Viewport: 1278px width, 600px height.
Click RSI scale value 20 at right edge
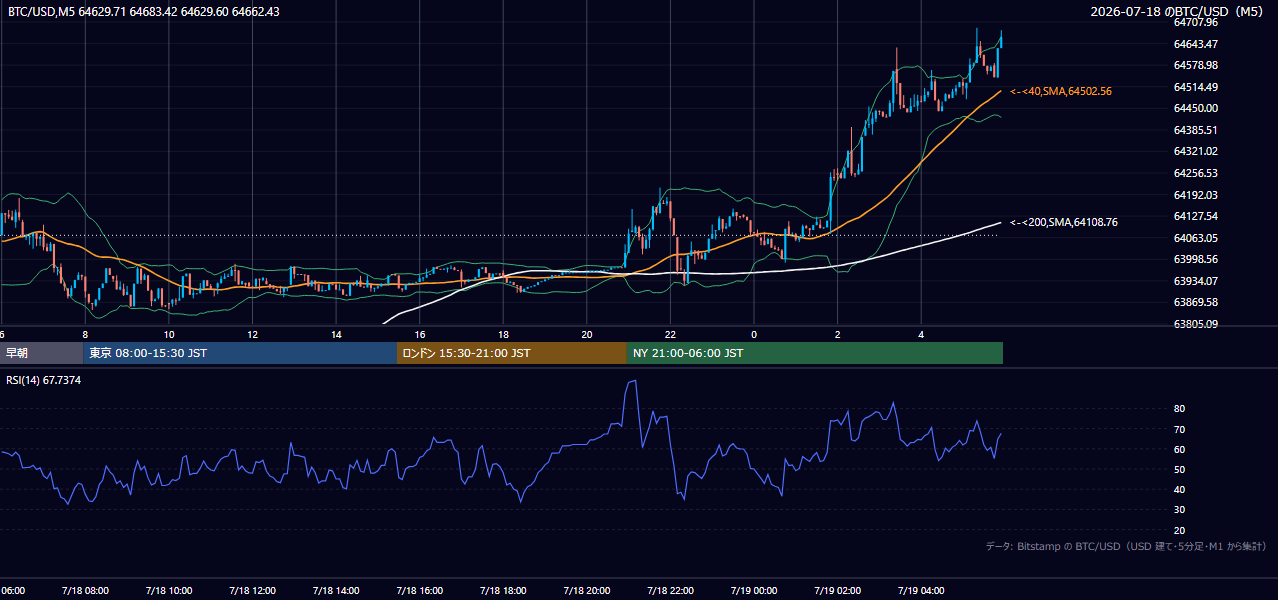tap(1180, 530)
